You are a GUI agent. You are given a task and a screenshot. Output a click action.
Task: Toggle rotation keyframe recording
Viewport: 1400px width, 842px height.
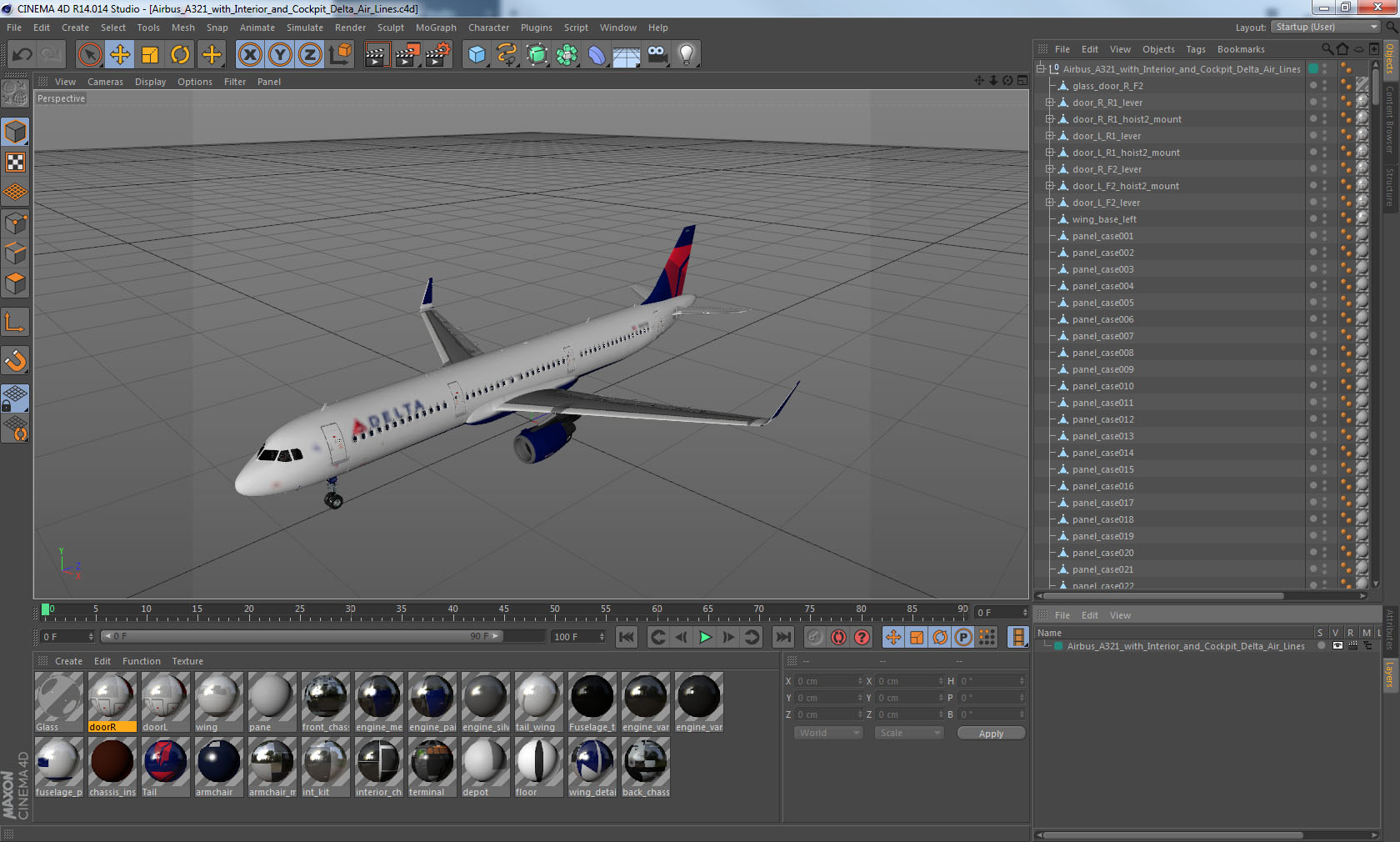coord(940,637)
